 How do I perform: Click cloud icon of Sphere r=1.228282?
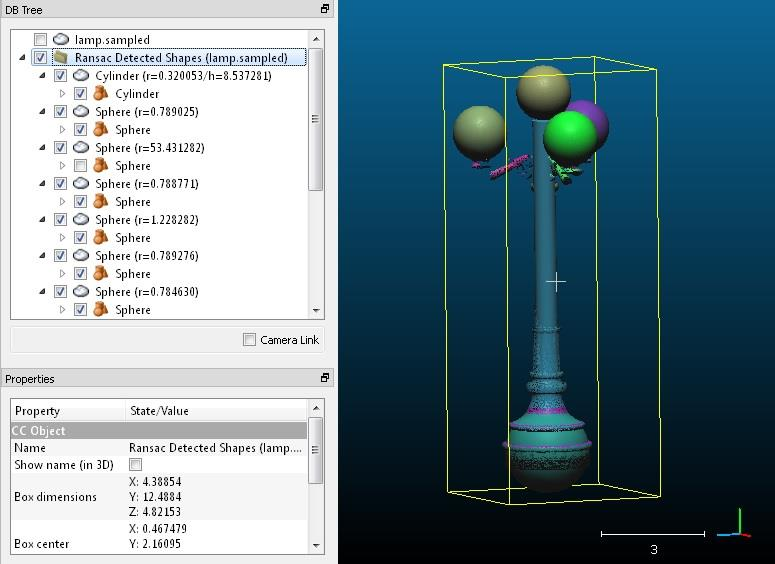point(81,220)
